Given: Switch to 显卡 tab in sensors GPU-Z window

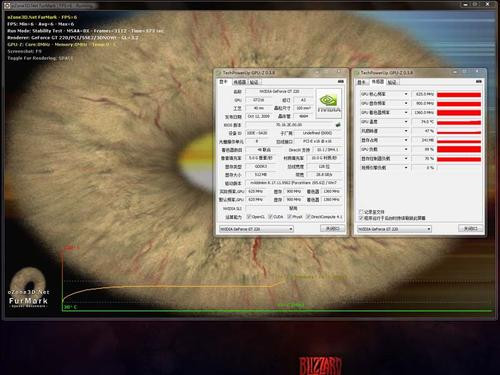Looking at the screenshot, I should [x=362, y=82].
